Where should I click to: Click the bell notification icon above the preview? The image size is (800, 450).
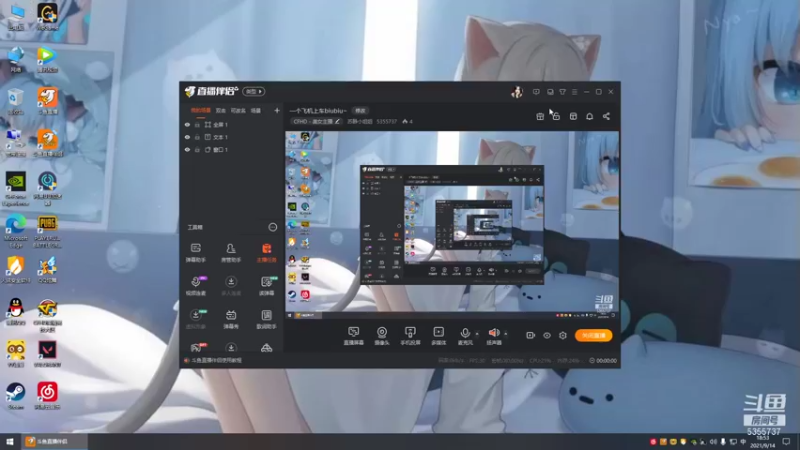(x=589, y=116)
